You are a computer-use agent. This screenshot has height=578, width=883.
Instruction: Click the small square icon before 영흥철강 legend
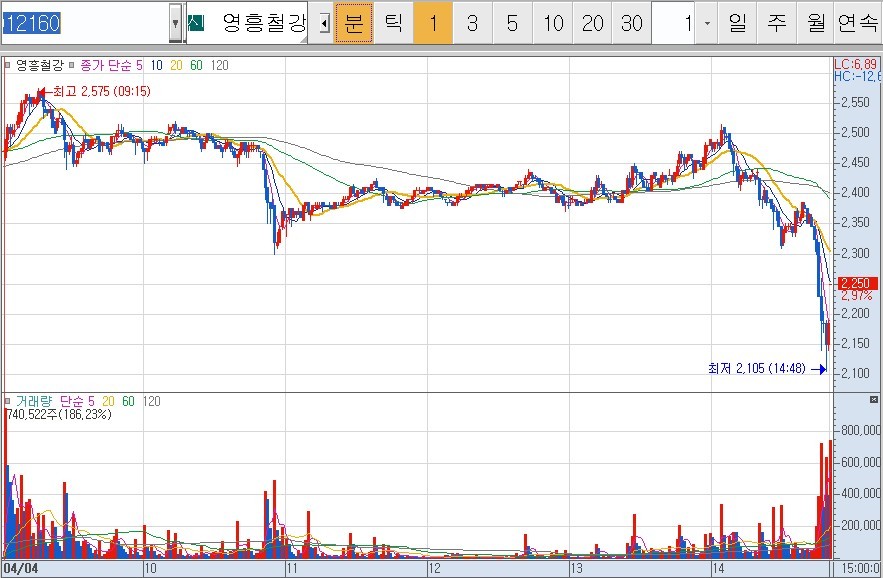click(8, 65)
